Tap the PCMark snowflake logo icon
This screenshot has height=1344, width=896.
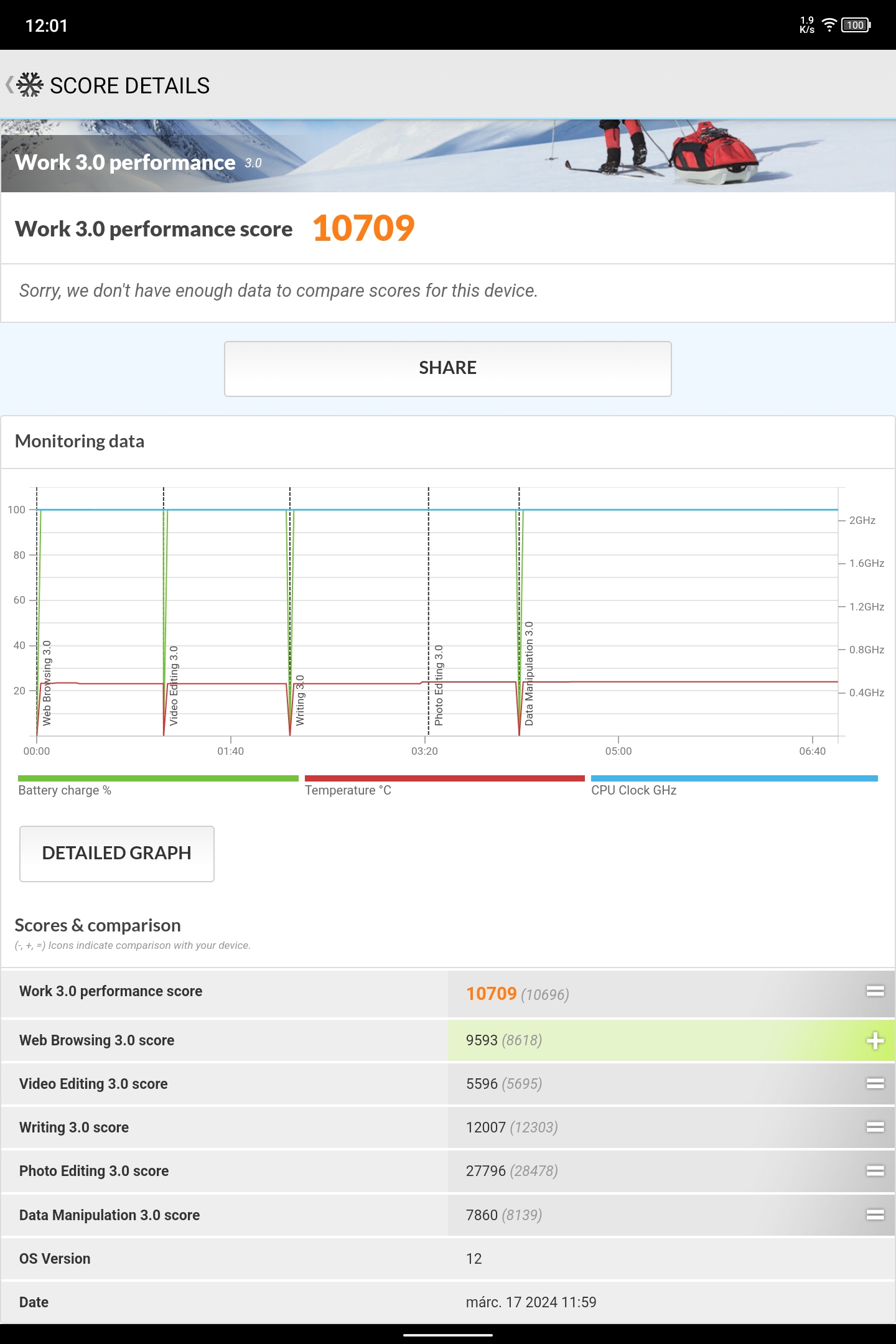(30, 85)
